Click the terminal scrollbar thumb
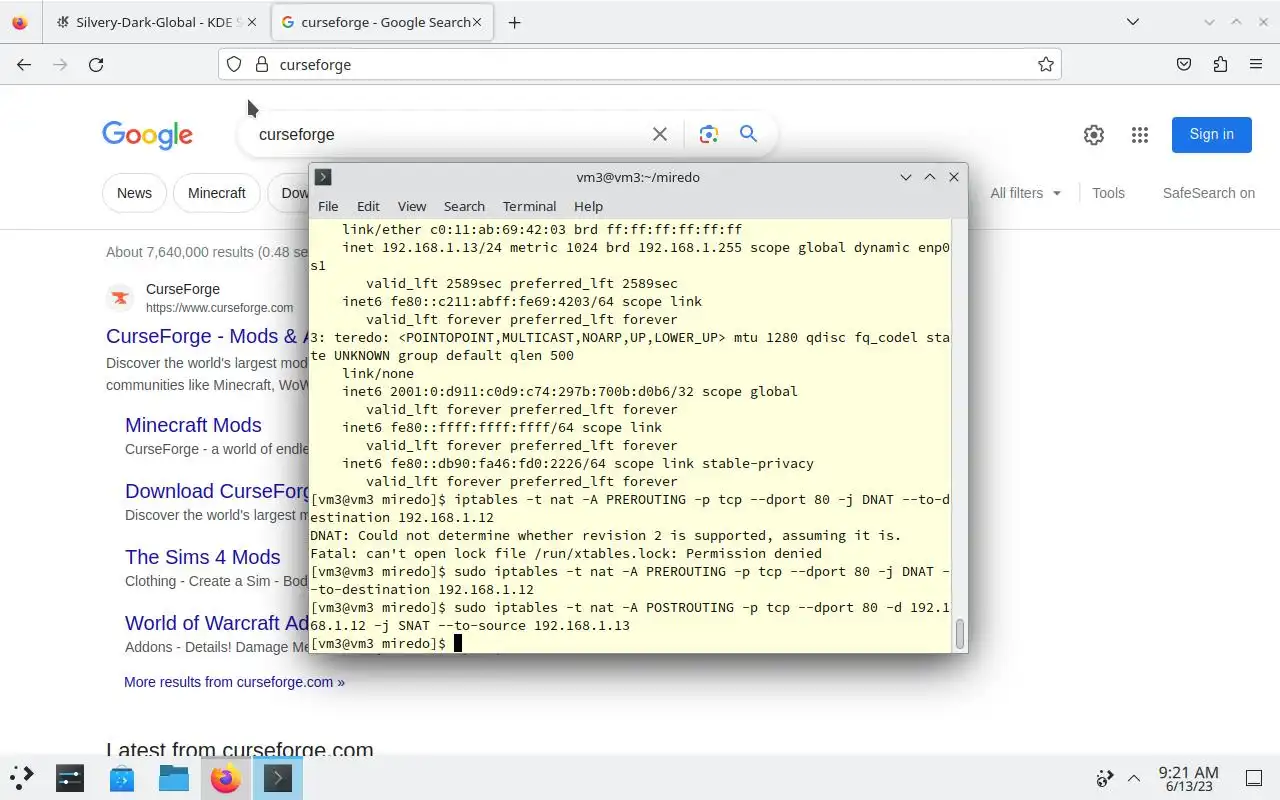 (961, 634)
